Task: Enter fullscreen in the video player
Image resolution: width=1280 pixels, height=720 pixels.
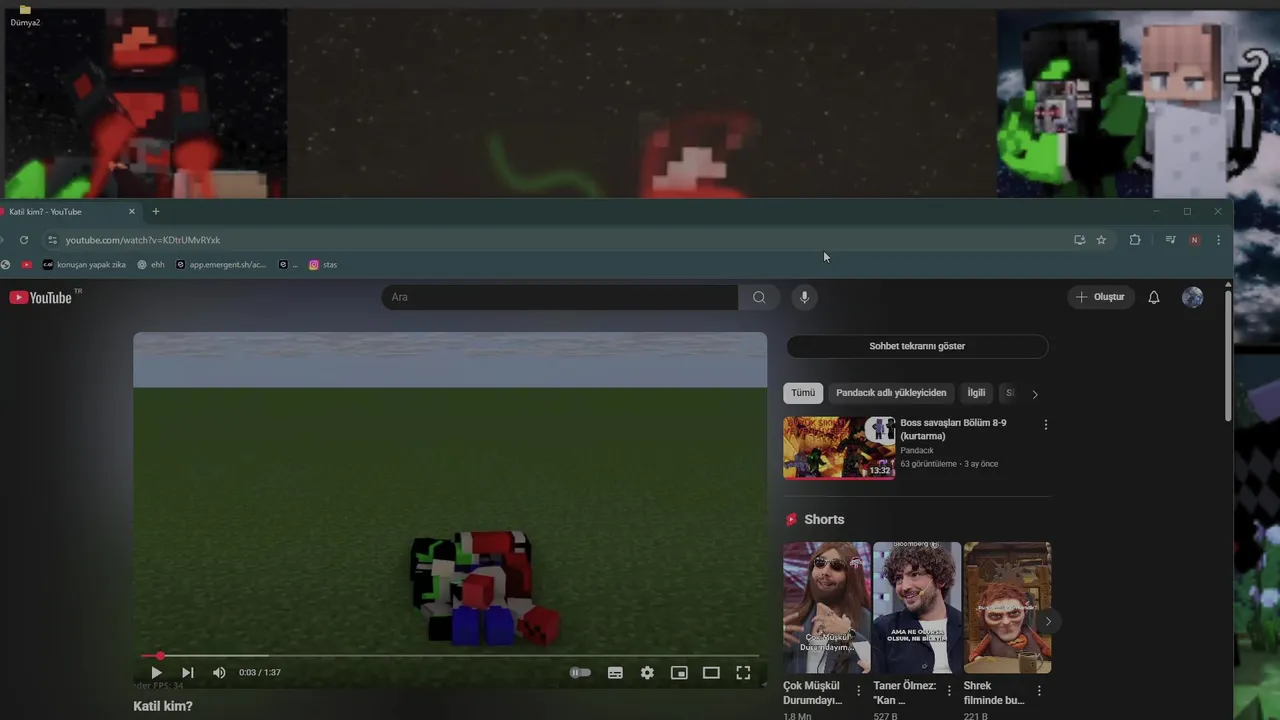Action: coord(743,673)
